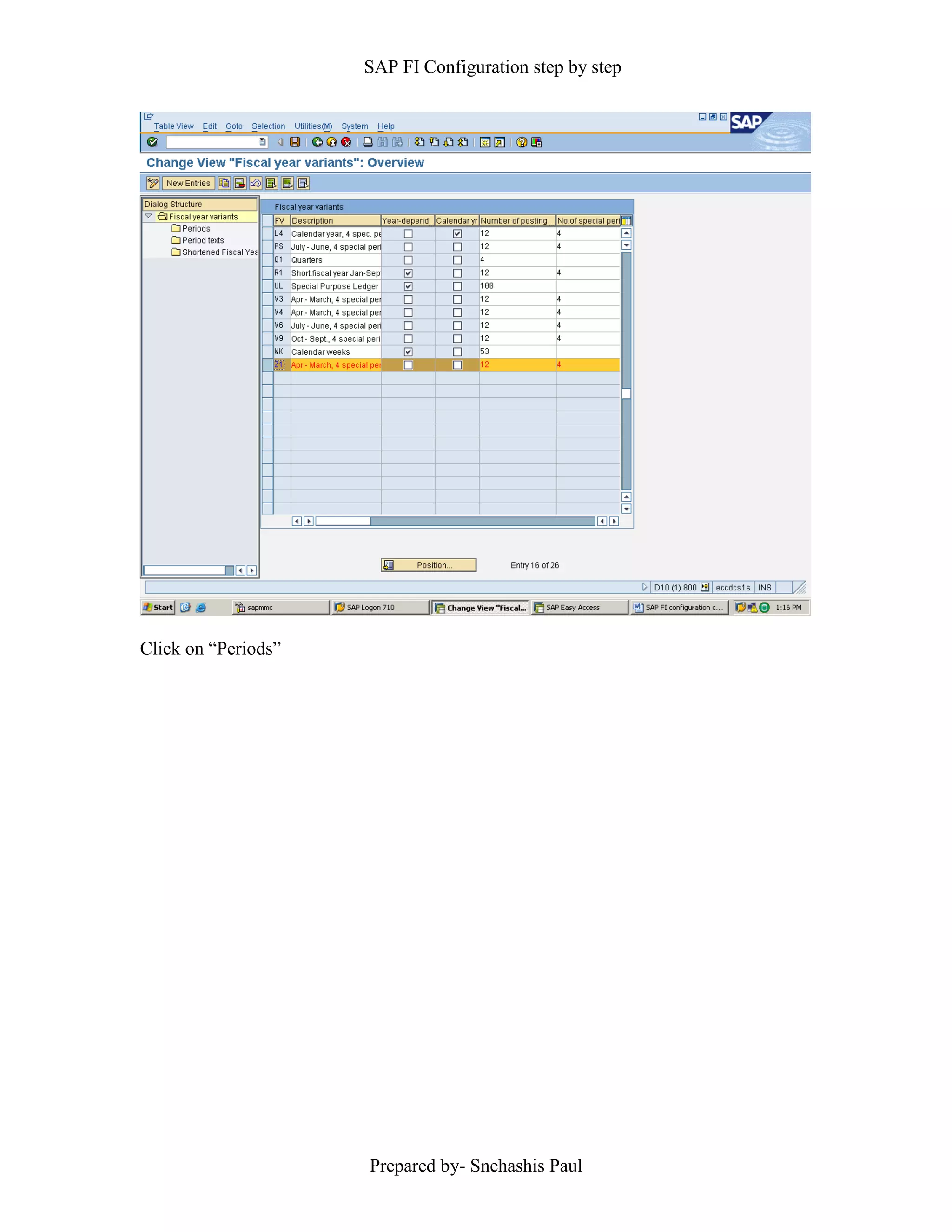Click the Create New Session icon
This screenshot has width=952, height=1232.
485,142
